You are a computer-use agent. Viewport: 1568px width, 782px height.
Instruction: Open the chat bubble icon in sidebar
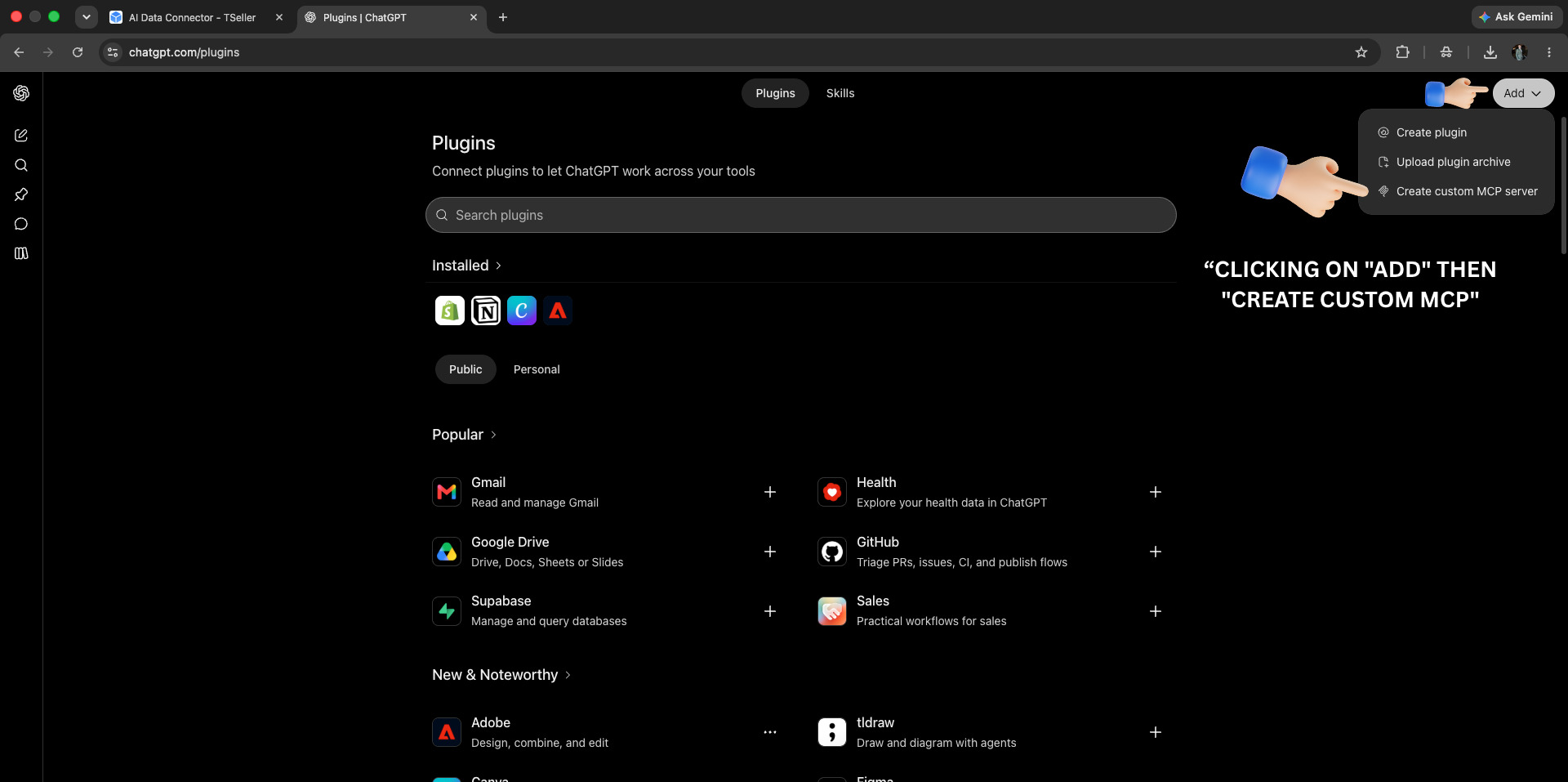21,224
